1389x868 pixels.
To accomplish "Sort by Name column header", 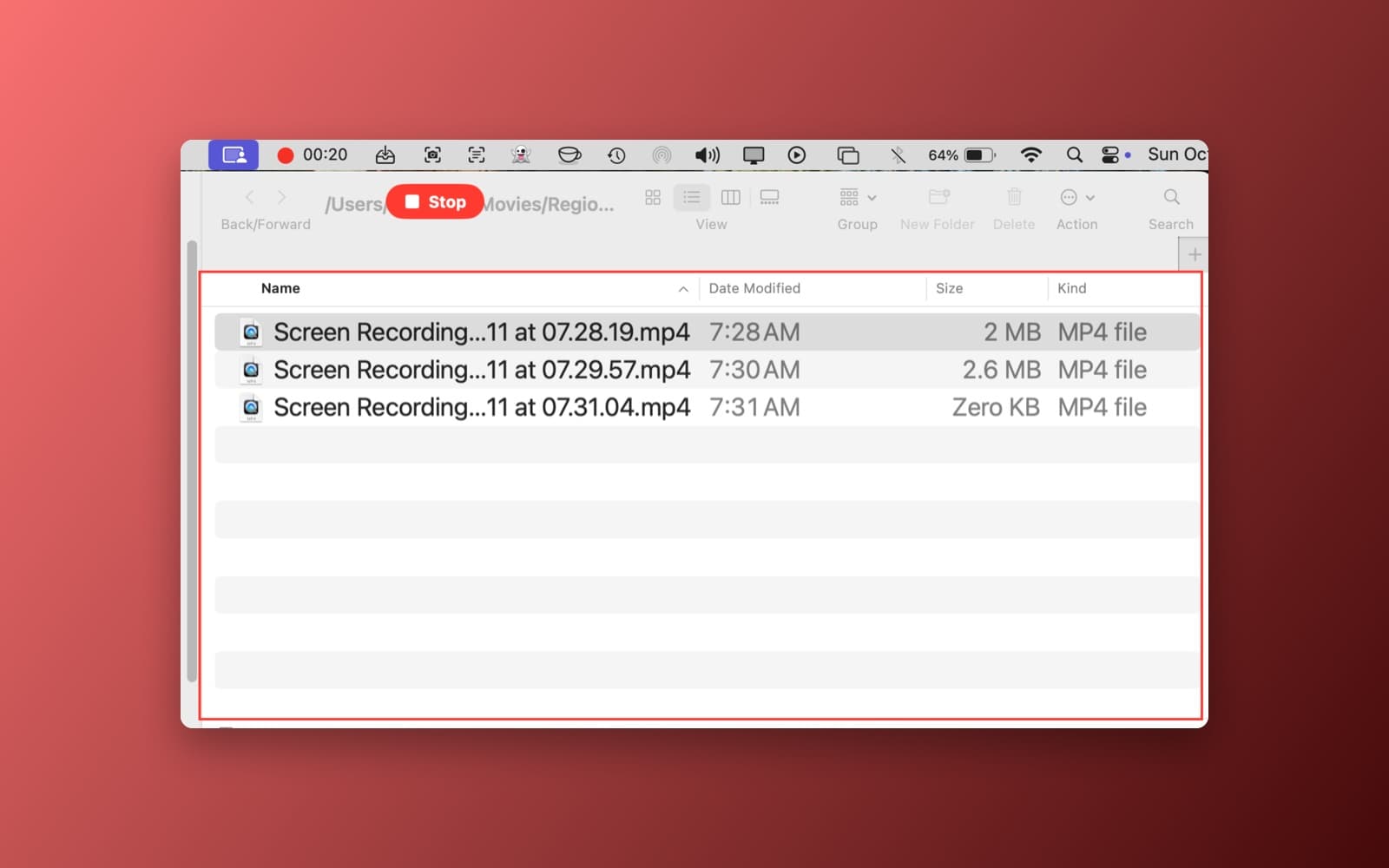I will point(280,288).
